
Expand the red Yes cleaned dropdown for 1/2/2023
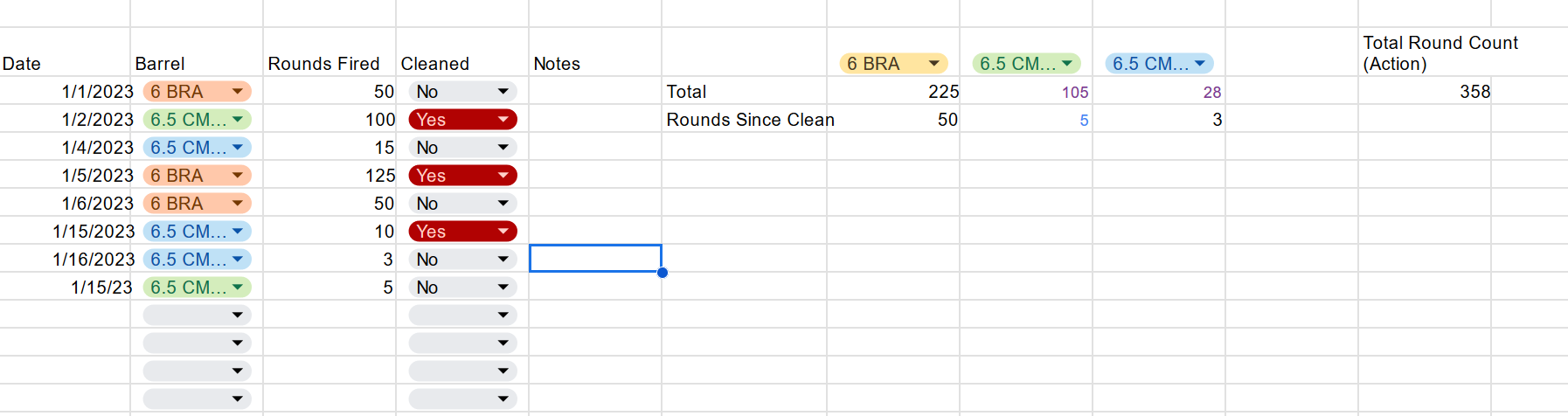pos(503,120)
